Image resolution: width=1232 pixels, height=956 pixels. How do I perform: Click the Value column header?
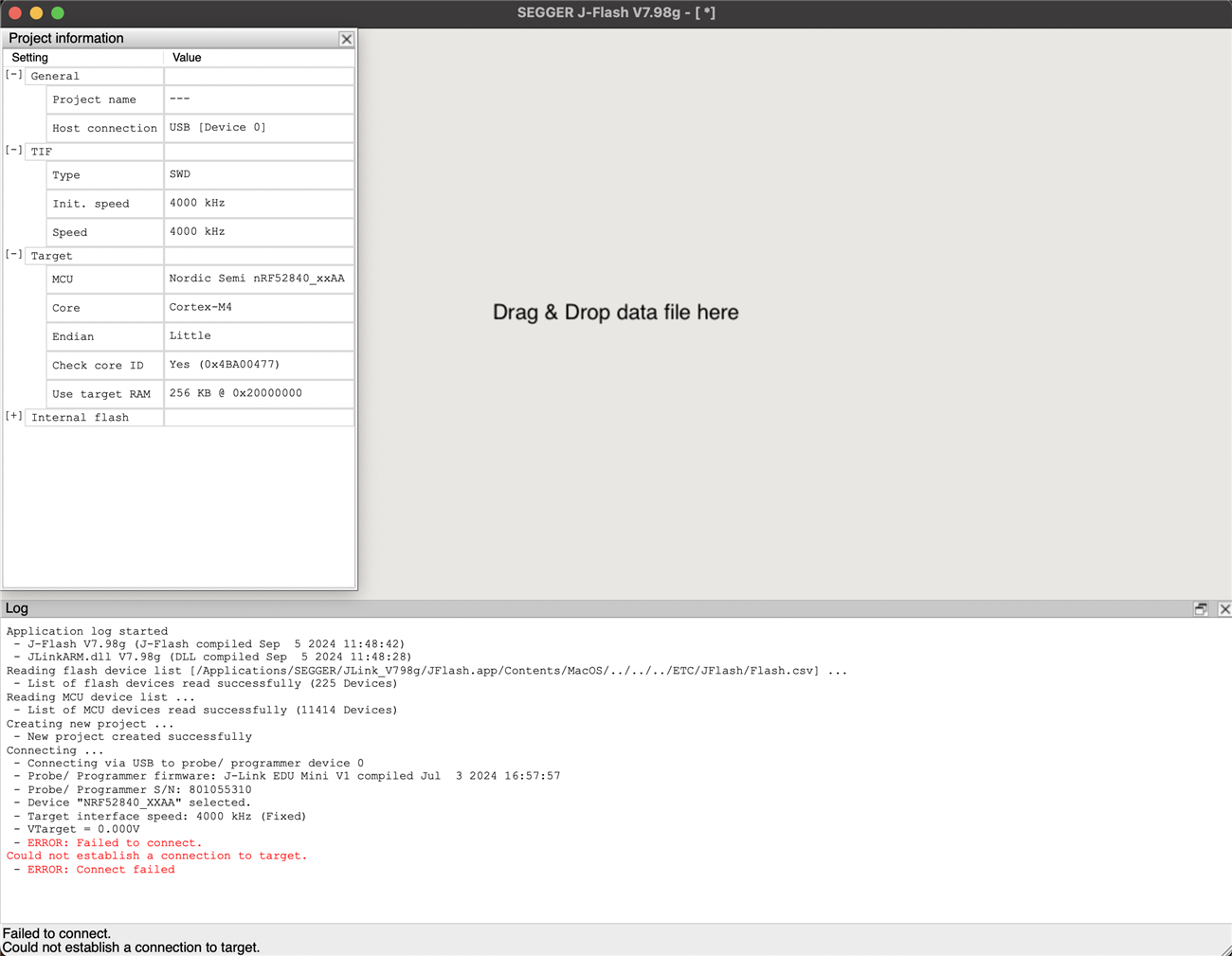[260, 58]
